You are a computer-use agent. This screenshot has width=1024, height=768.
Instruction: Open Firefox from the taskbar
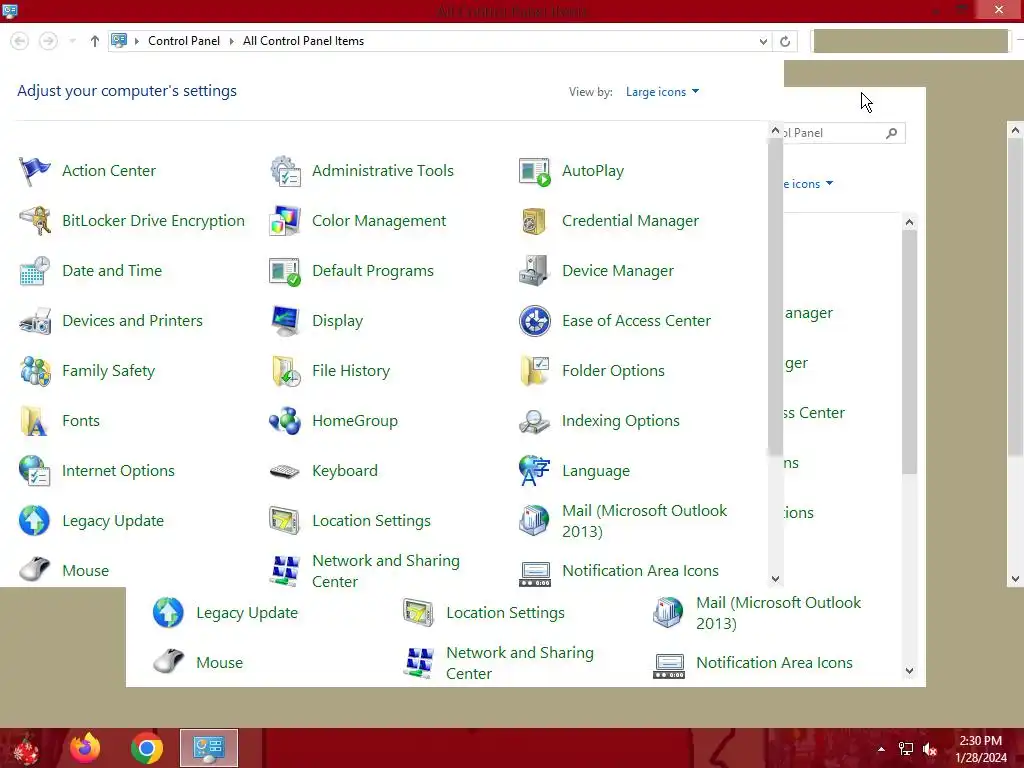[x=85, y=748]
